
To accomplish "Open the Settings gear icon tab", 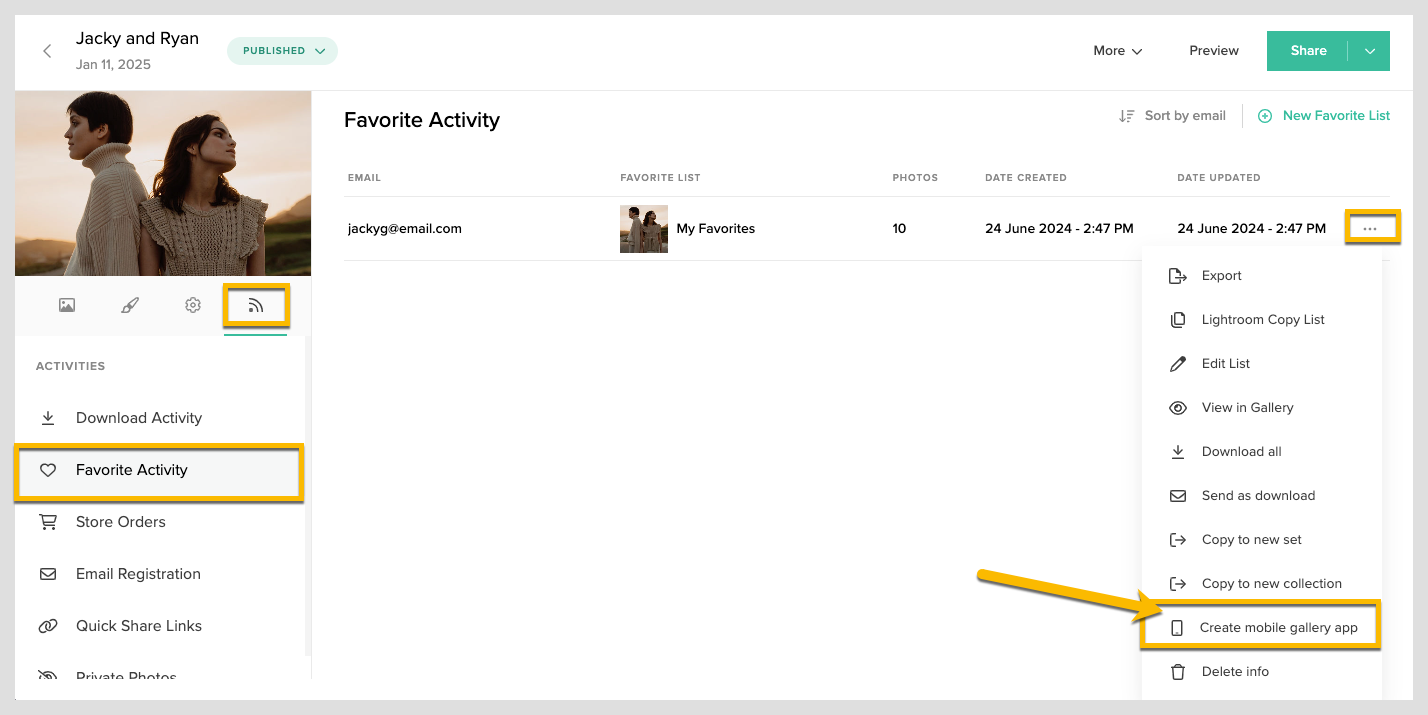I will click(x=192, y=304).
